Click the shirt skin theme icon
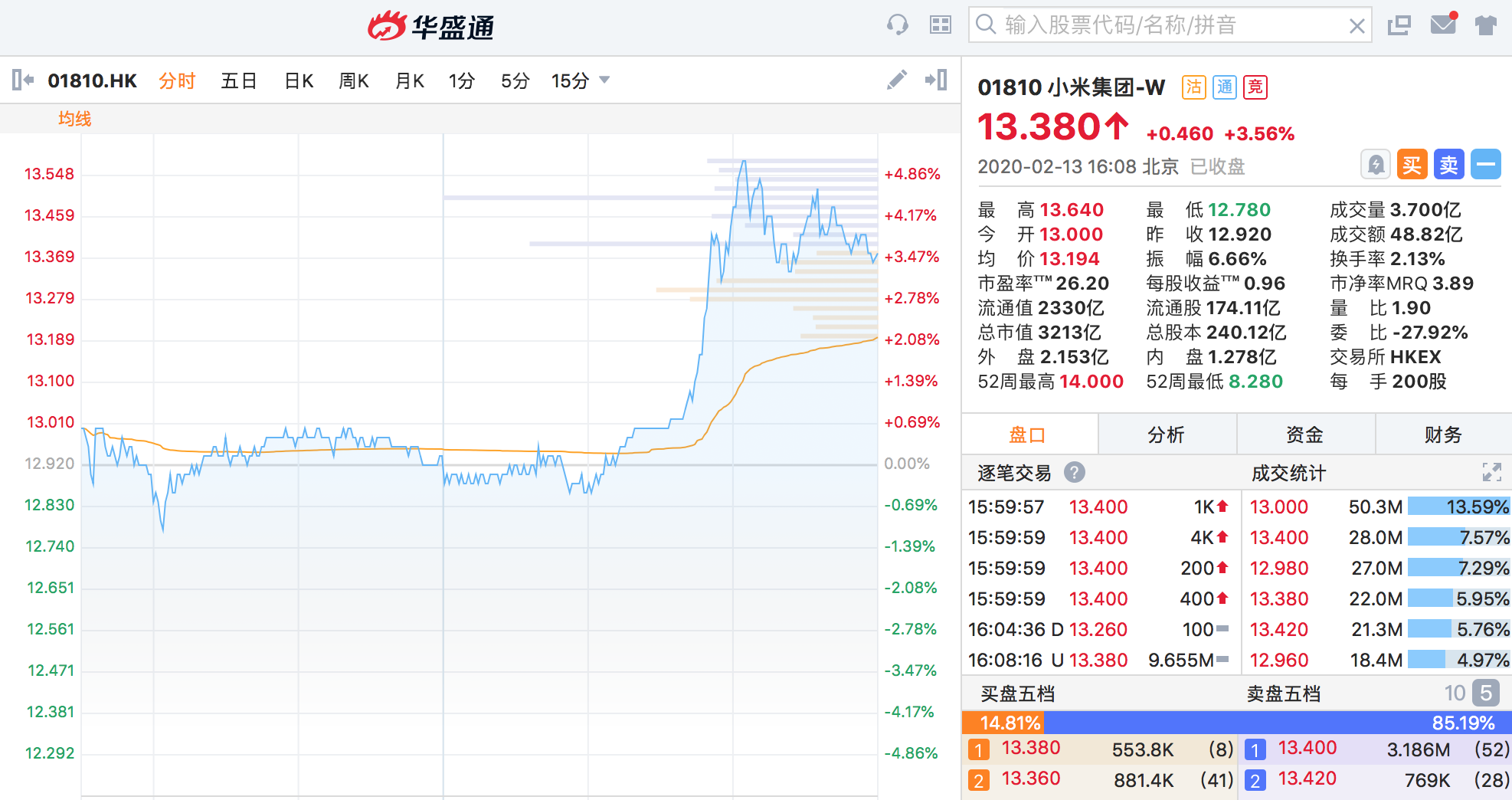1512x800 pixels. 1485,25
